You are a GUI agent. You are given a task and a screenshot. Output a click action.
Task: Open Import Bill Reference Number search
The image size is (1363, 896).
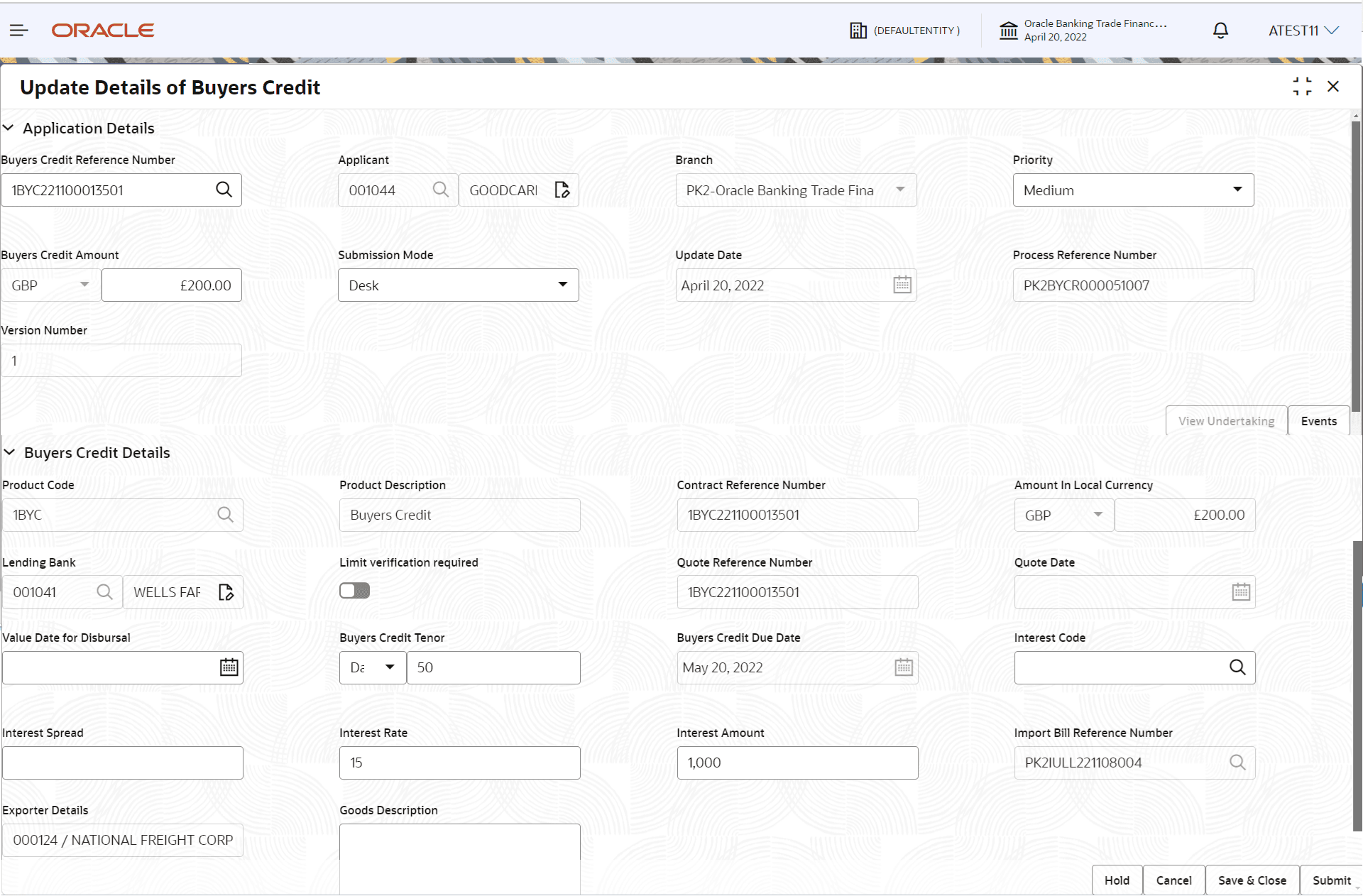point(1238,763)
